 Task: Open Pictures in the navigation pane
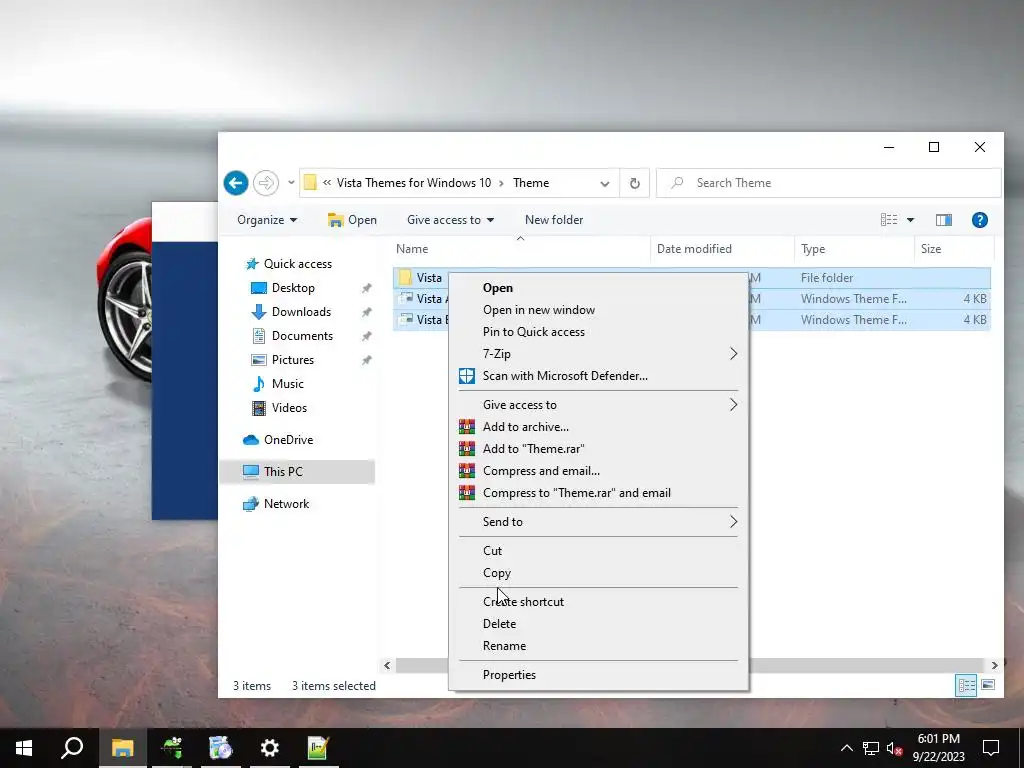293,360
